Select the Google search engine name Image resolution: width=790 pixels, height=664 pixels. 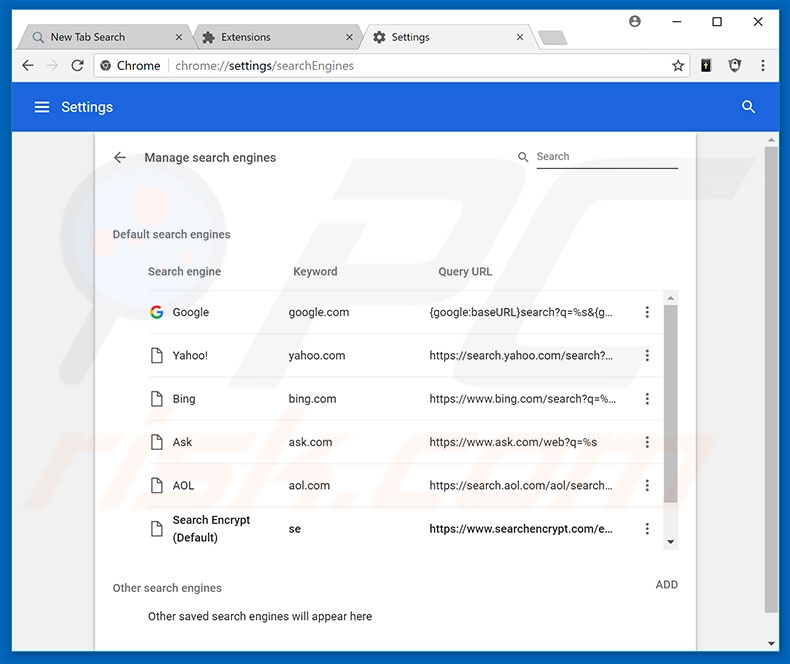coord(190,312)
